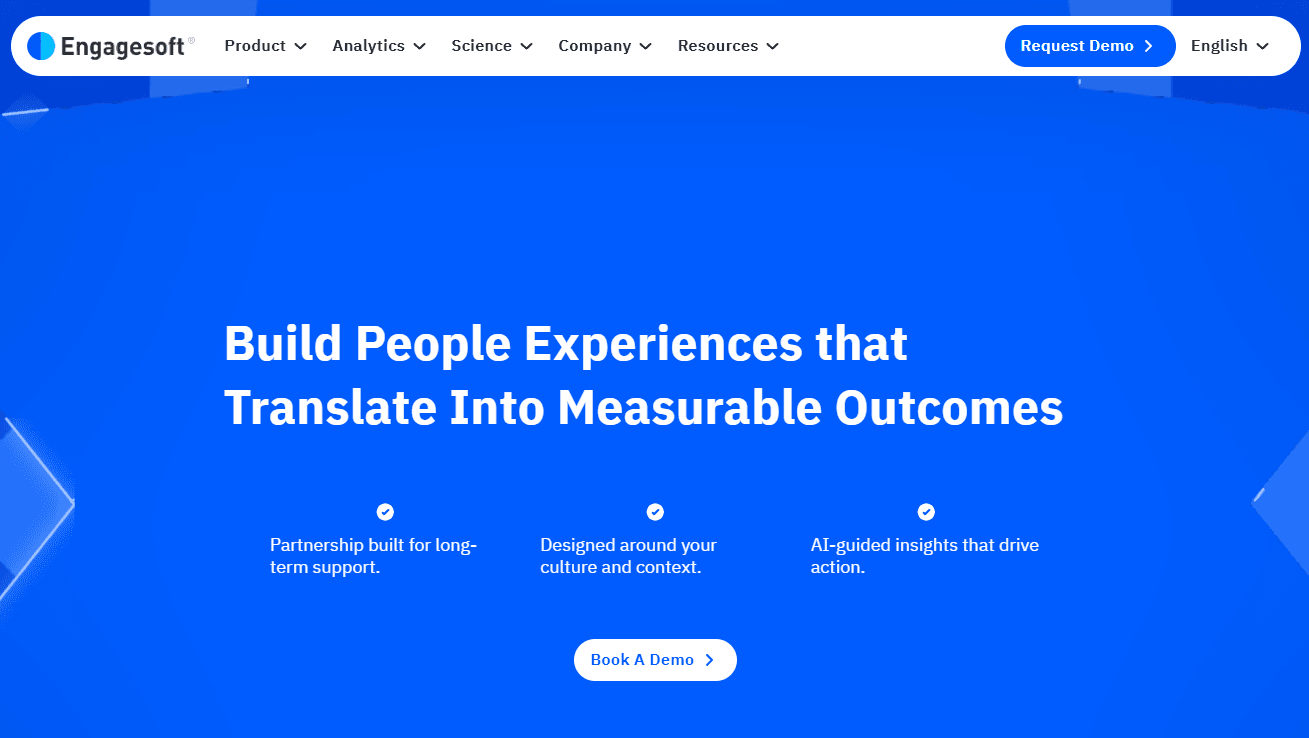Click the AI-guided insights that drive action text
Screen dimensions: 1309x738
(x=925, y=556)
